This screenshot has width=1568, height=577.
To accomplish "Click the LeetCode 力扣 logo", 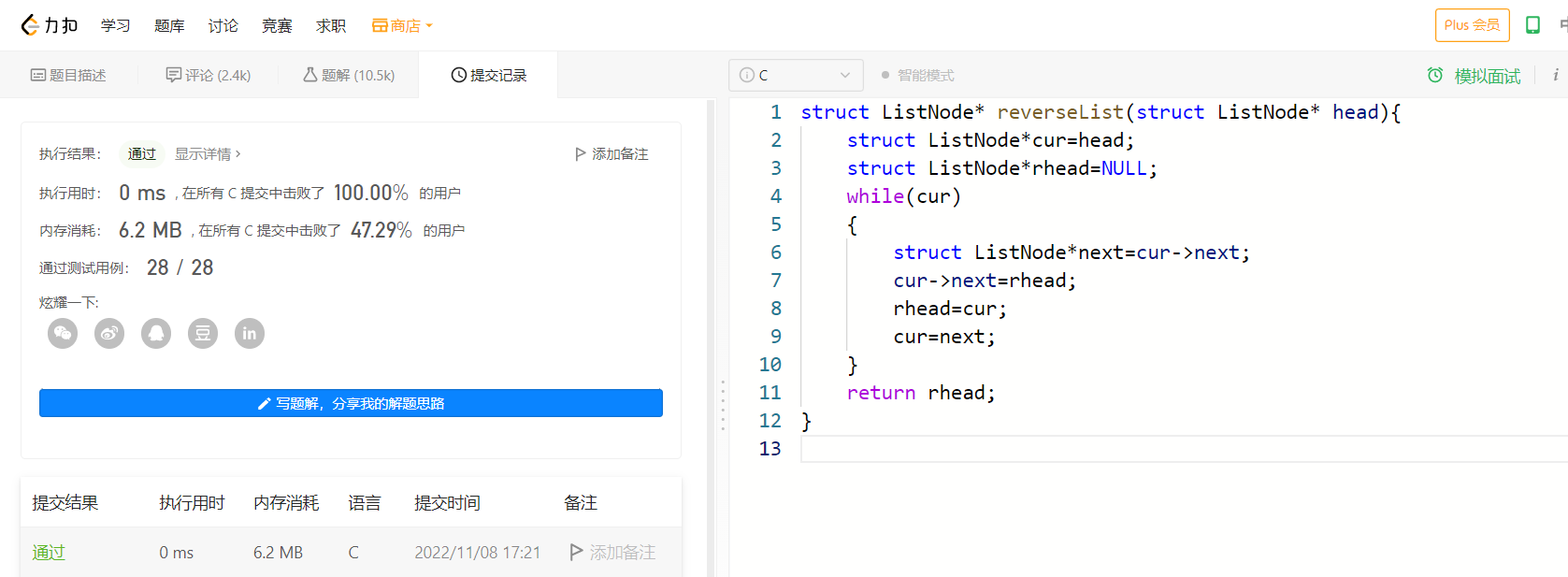I will point(50,25).
